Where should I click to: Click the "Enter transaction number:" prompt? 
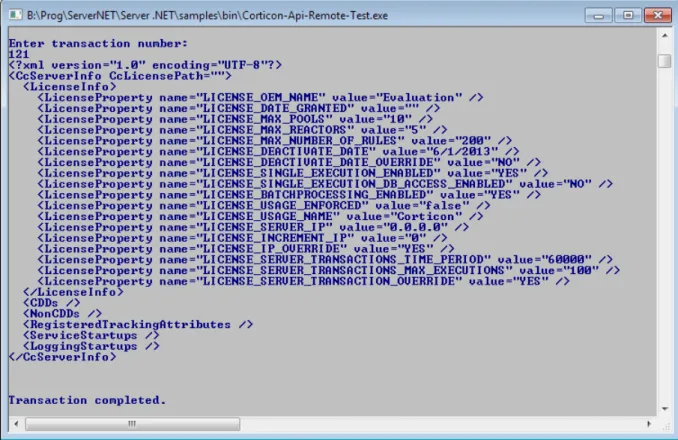coord(98,44)
